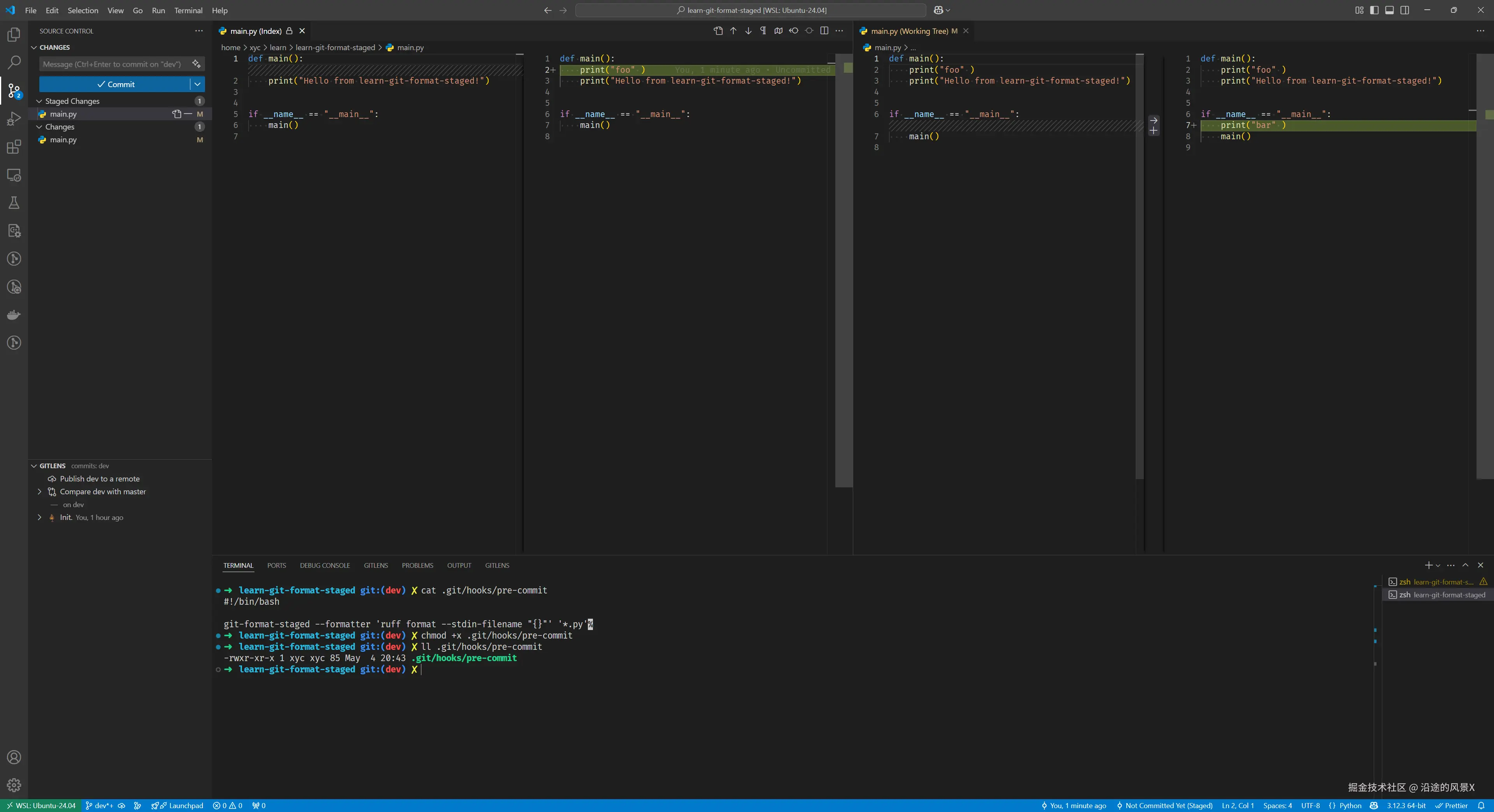Click the Docker icon in activity bar
The height and width of the screenshot is (812, 1494).
[14, 315]
